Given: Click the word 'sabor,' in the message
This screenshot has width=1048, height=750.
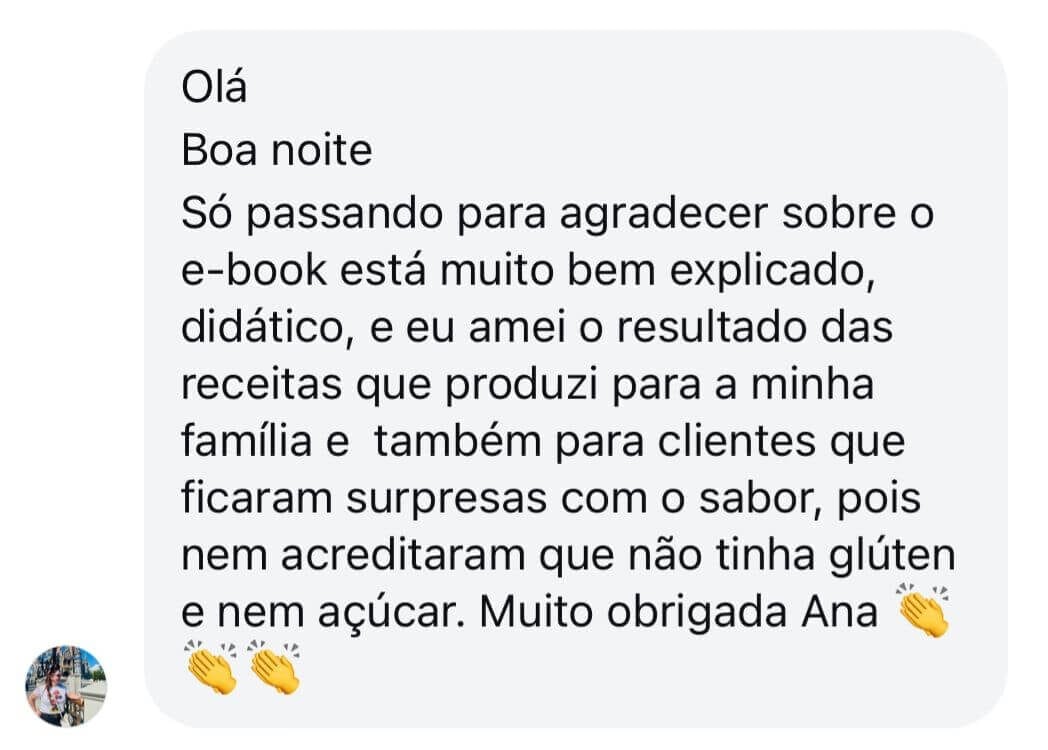Looking at the screenshot, I should click(x=759, y=499).
